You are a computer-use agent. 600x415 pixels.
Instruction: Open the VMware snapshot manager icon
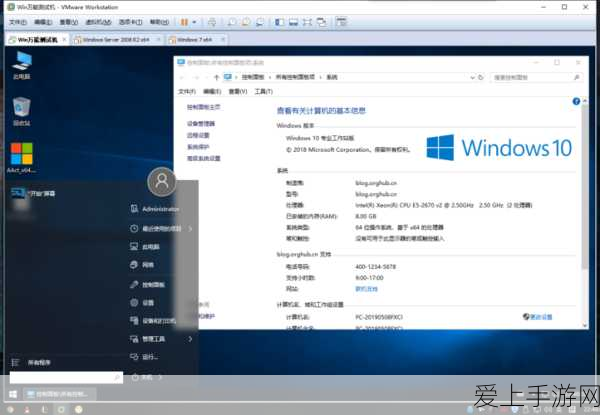(260, 22)
